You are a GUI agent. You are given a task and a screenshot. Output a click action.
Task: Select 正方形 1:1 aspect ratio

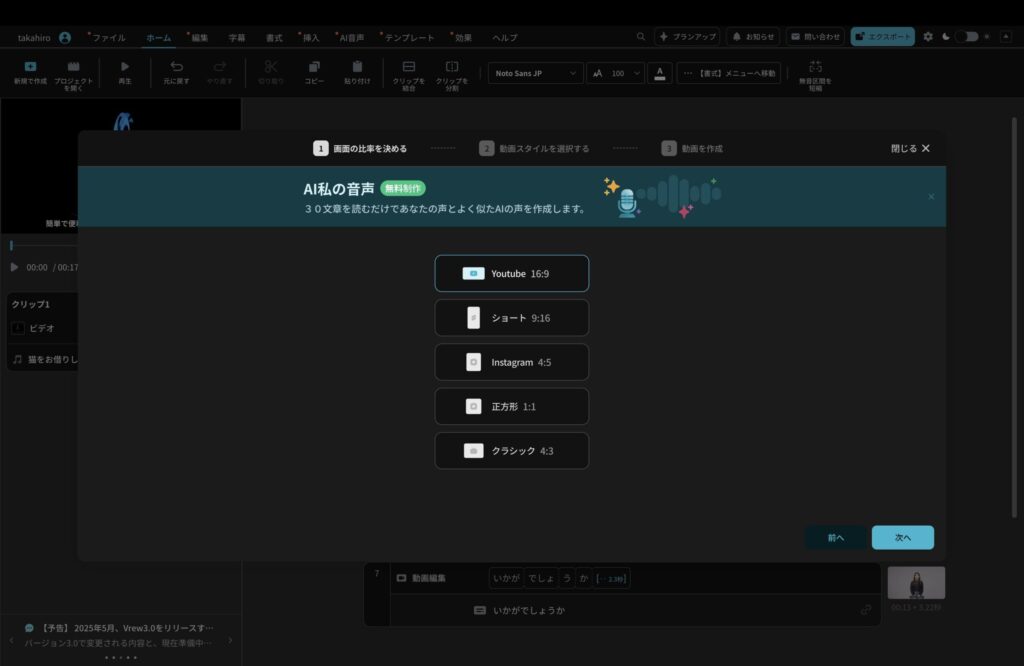(x=511, y=407)
